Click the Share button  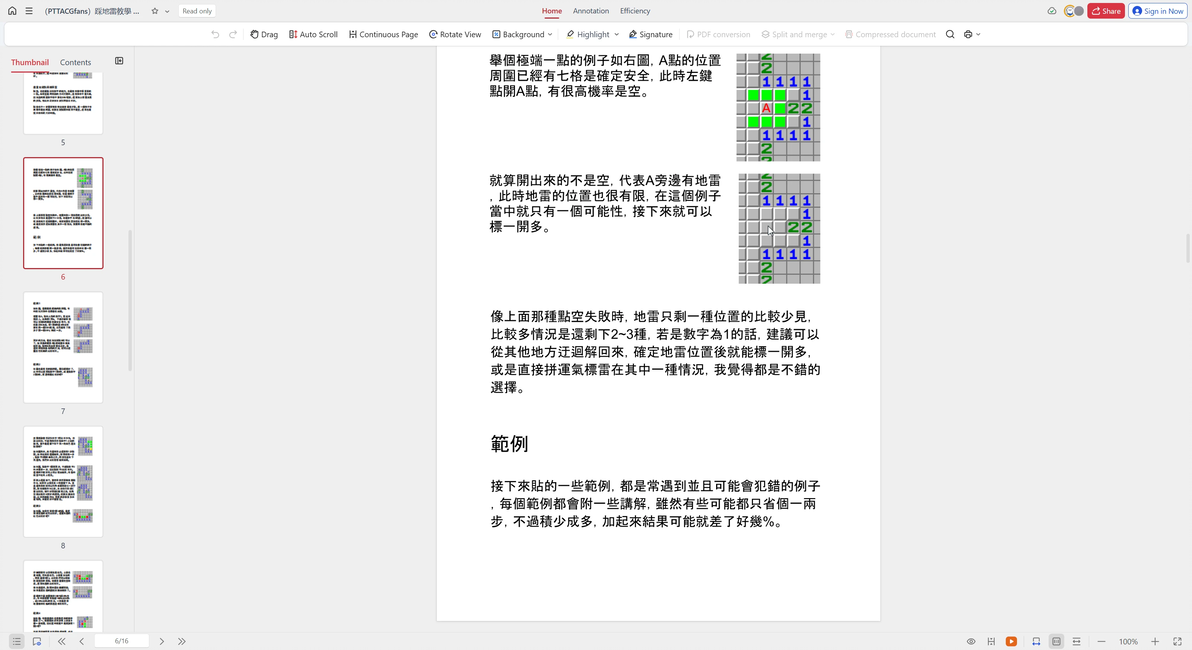tap(1105, 11)
